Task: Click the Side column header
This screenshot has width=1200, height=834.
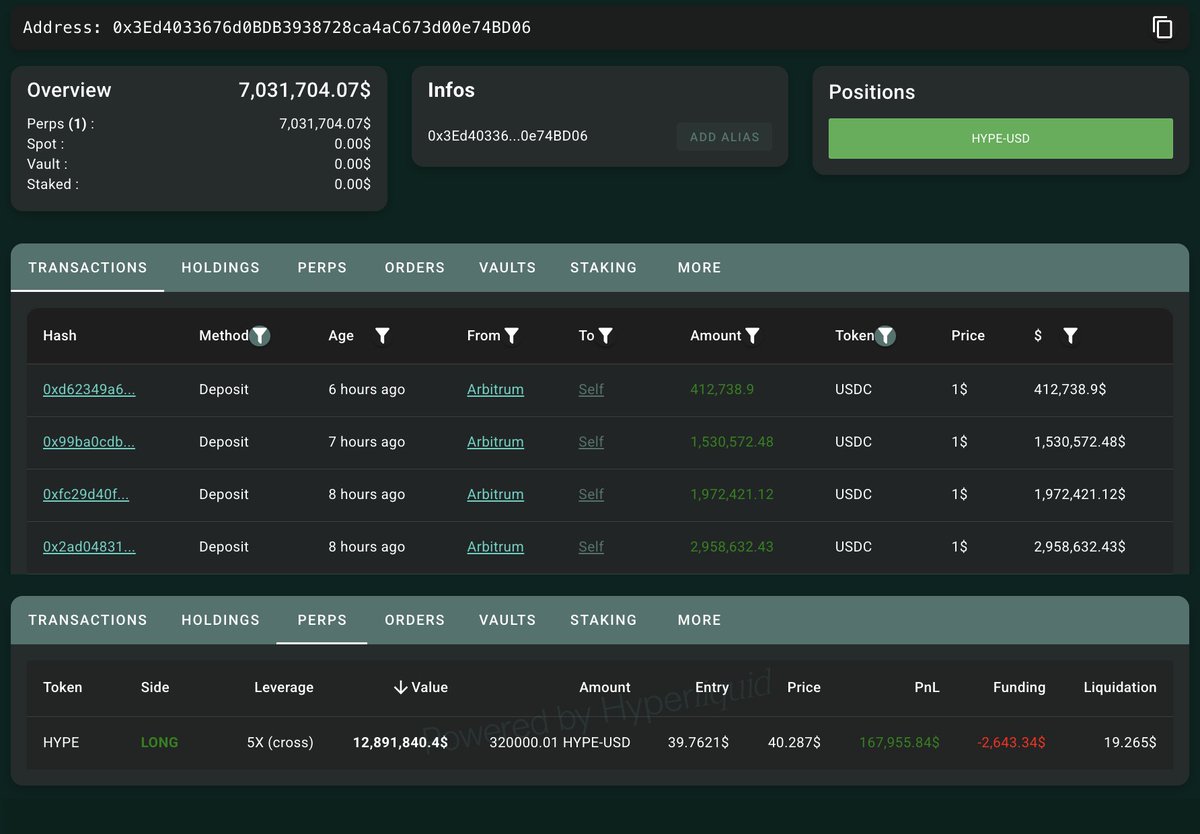Action: click(x=155, y=687)
